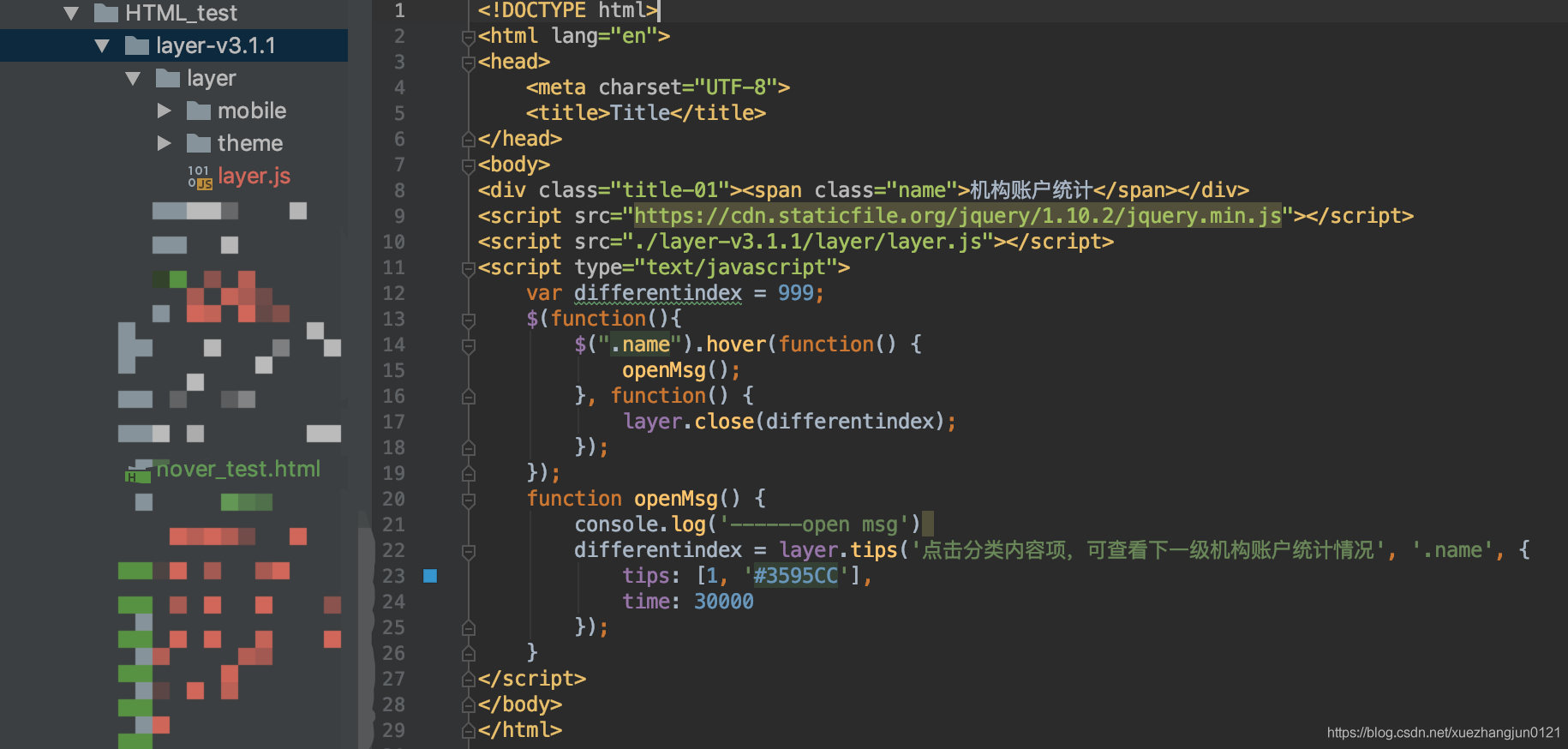
Task: Fold the hover callback on line 14
Action: click(x=469, y=345)
